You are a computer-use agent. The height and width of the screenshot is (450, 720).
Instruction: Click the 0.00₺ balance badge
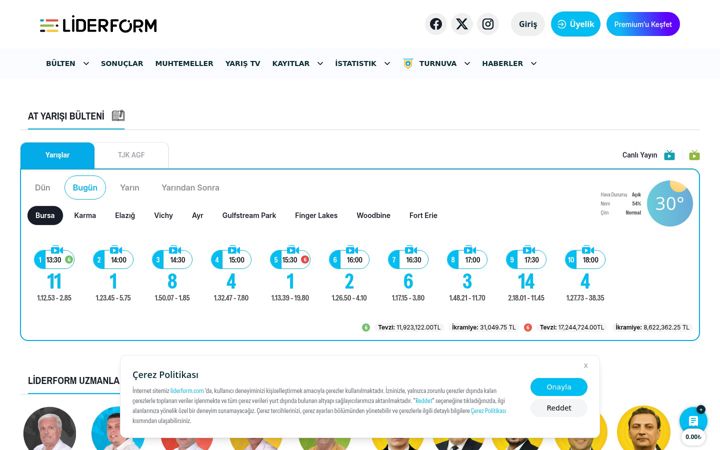(x=693, y=437)
